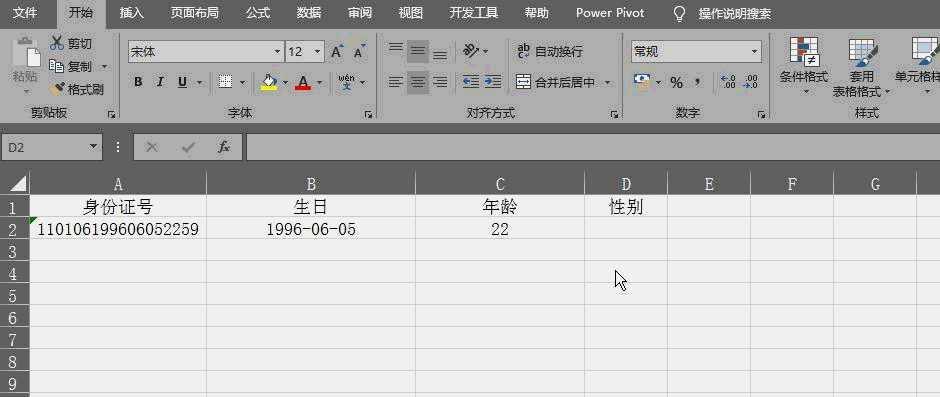Switch to the 插入 Insert tab
The height and width of the screenshot is (397, 940).
131,13
